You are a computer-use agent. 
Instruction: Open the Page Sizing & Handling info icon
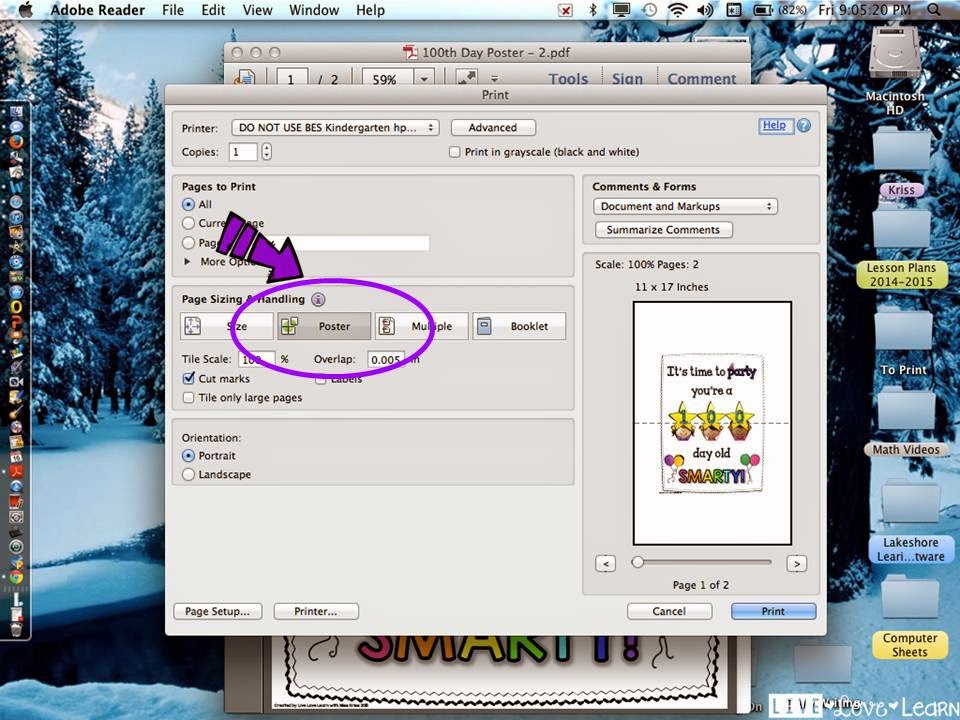click(x=318, y=299)
